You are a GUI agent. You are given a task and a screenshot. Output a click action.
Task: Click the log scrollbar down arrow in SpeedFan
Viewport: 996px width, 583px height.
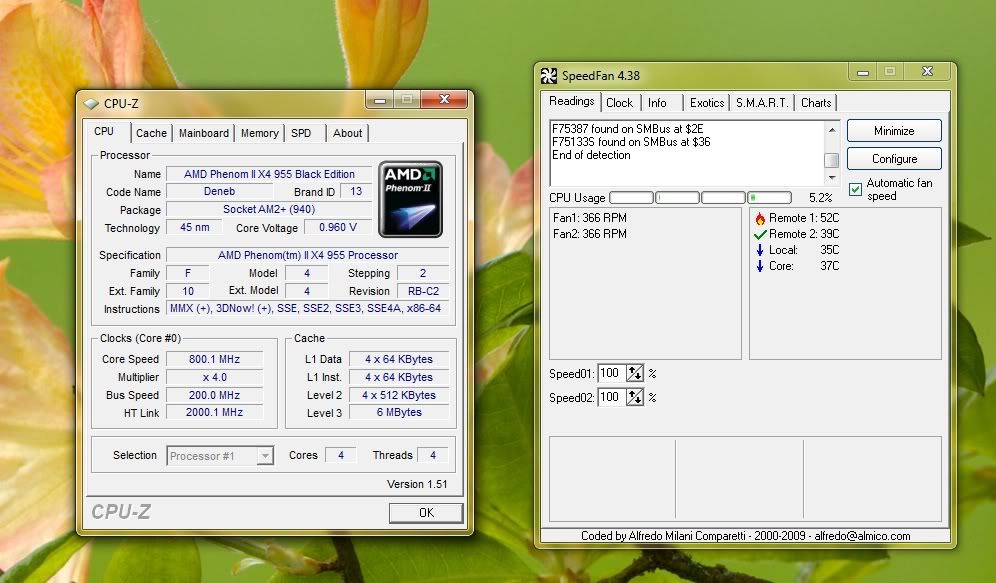[x=831, y=178]
